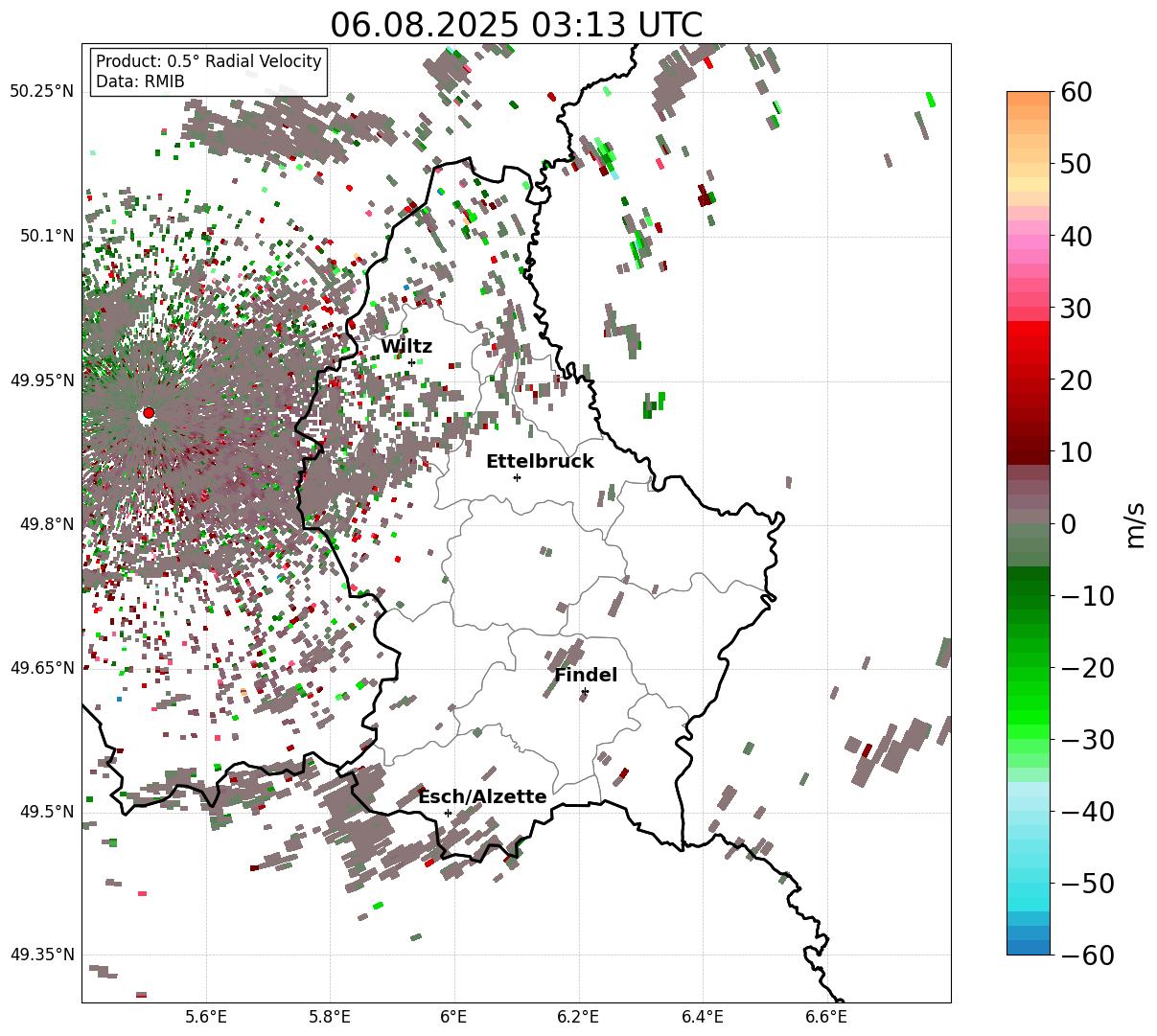This screenshot has height=1036, width=1157.
Task: Click the 'Product: 0.5° Radial Velocity' text
Action: [x=209, y=61]
